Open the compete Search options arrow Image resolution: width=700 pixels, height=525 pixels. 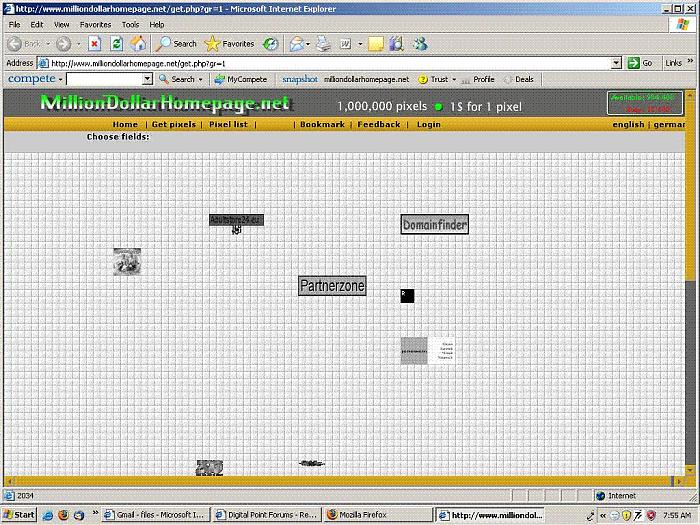(x=200, y=79)
